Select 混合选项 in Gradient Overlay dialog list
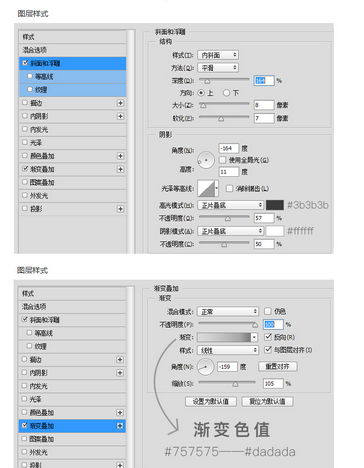 (72, 307)
